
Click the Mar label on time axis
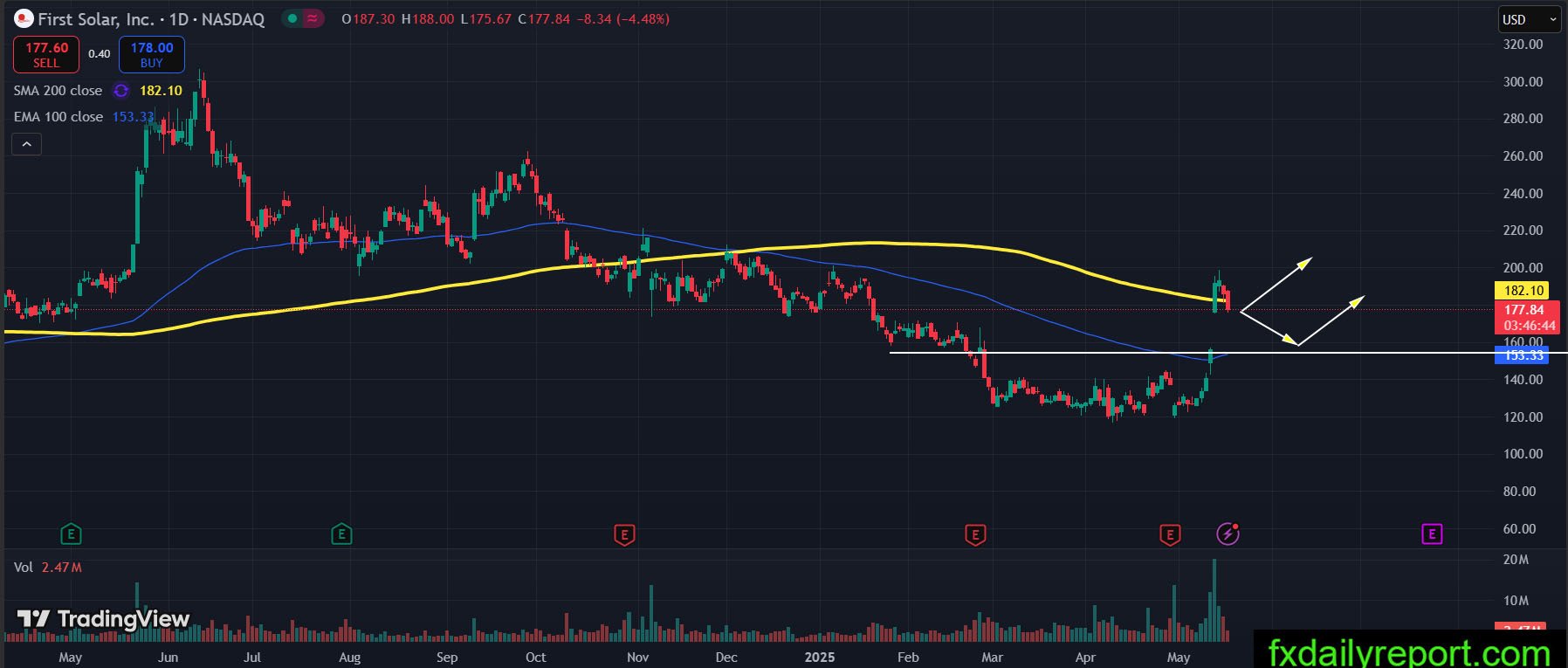992,658
